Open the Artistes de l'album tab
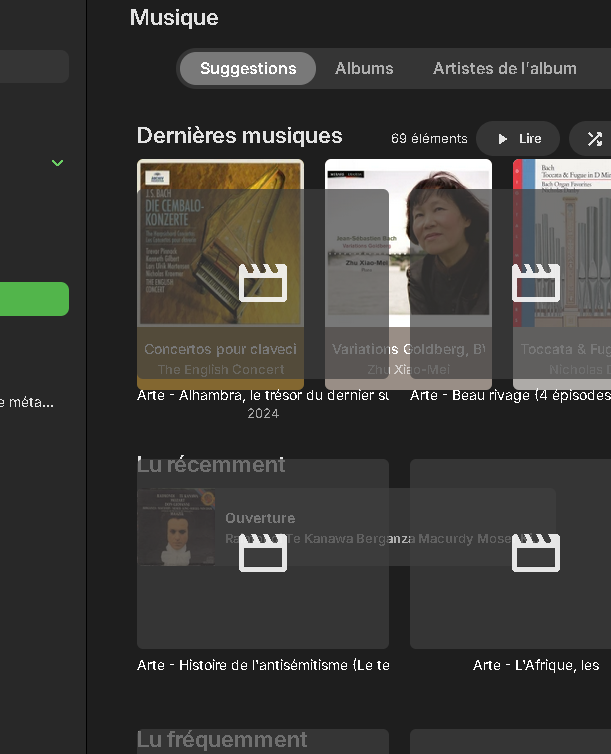Screen dimensions: 611x754 [x=504, y=68]
